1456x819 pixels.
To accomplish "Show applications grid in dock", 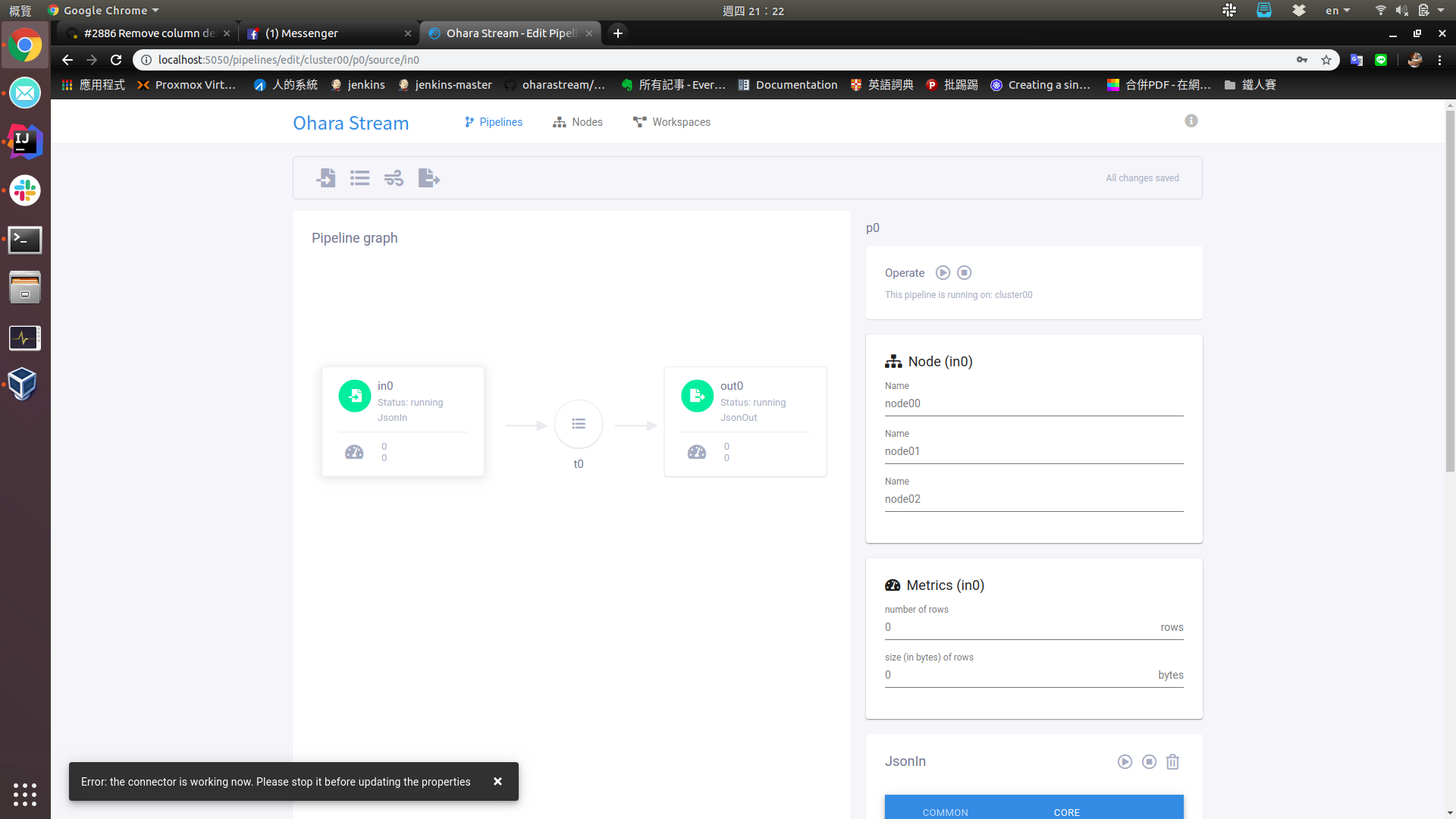I will 25,794.
